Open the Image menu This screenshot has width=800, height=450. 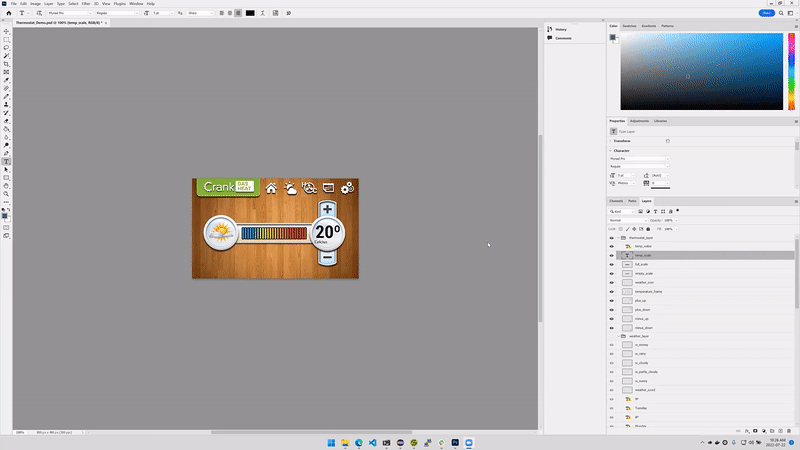[35, 4]
